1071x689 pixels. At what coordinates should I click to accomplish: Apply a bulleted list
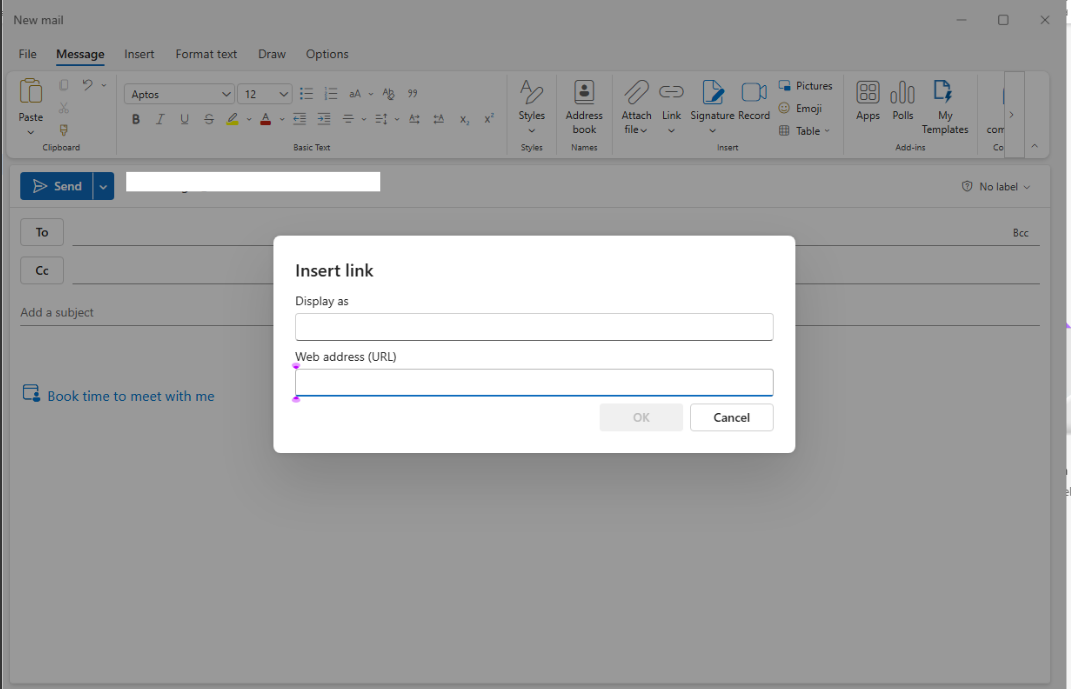[x=306, y=94]
